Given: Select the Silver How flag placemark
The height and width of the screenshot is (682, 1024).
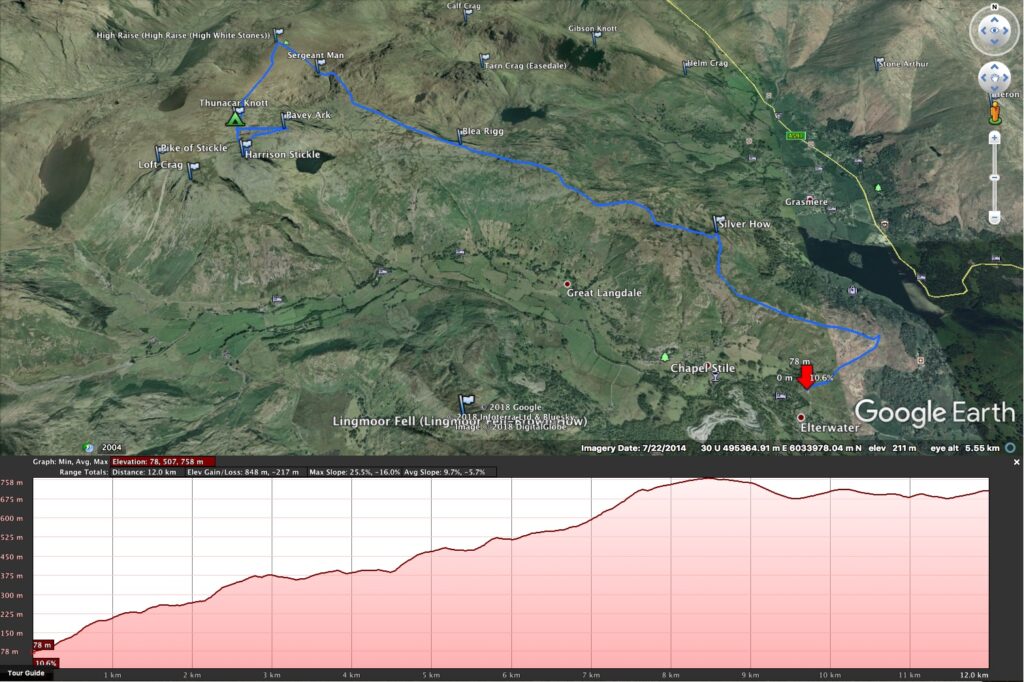Looking at the screenshot, I should coord(718,222).
